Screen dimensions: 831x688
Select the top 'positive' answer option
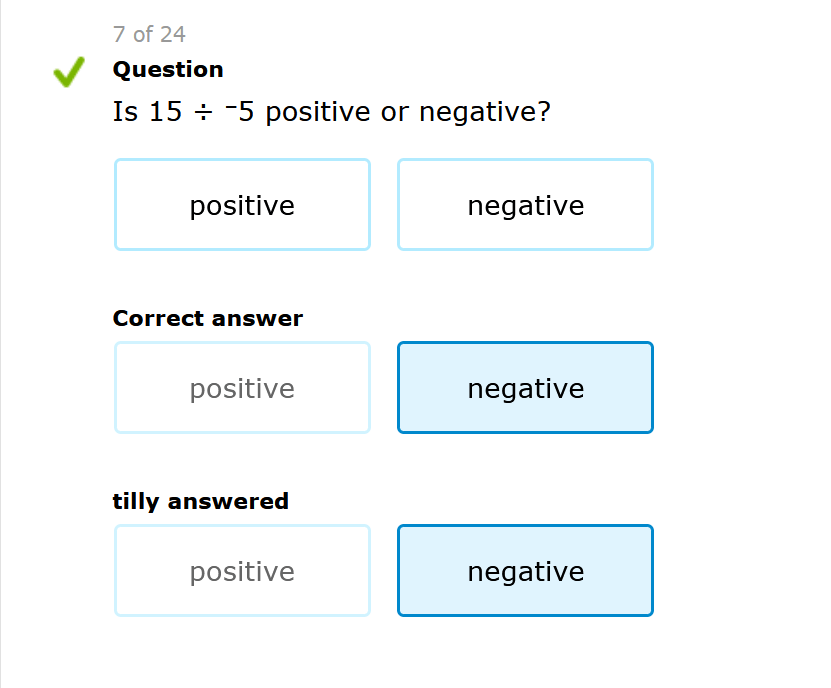point(242,205)
